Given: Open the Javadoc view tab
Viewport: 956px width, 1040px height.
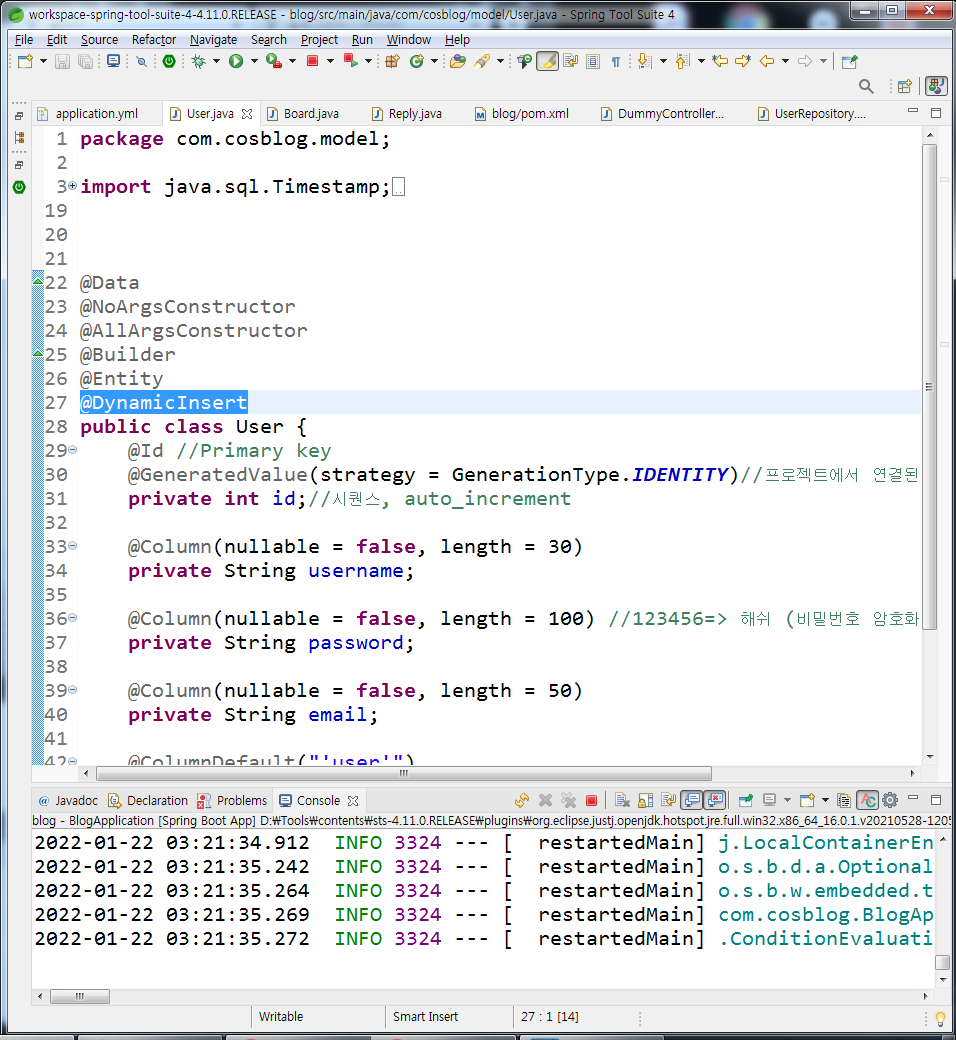Looking at the screenshot, I should pos(68,801).
